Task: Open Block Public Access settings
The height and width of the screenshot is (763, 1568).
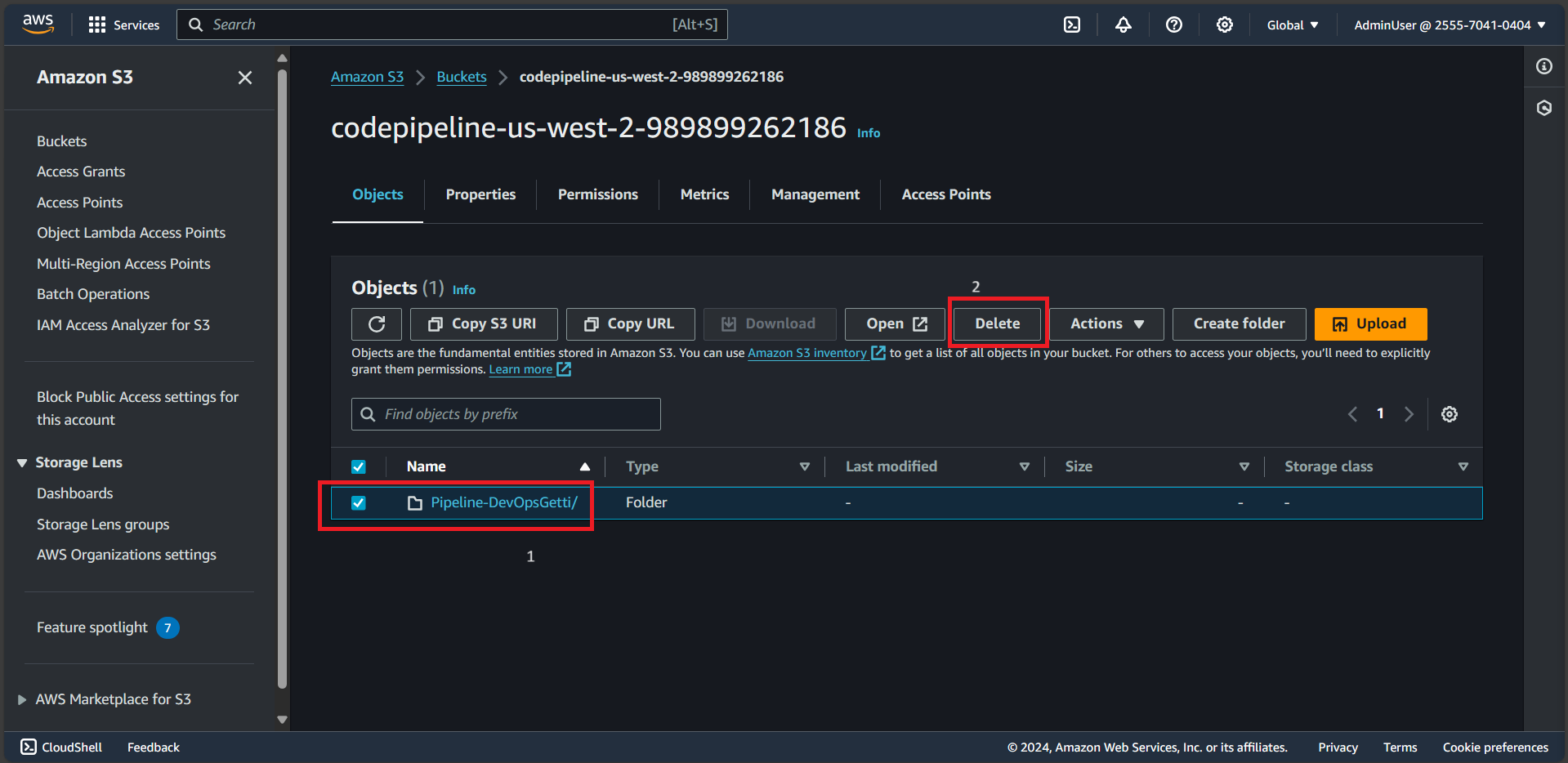Action: [x=137, y=408]
